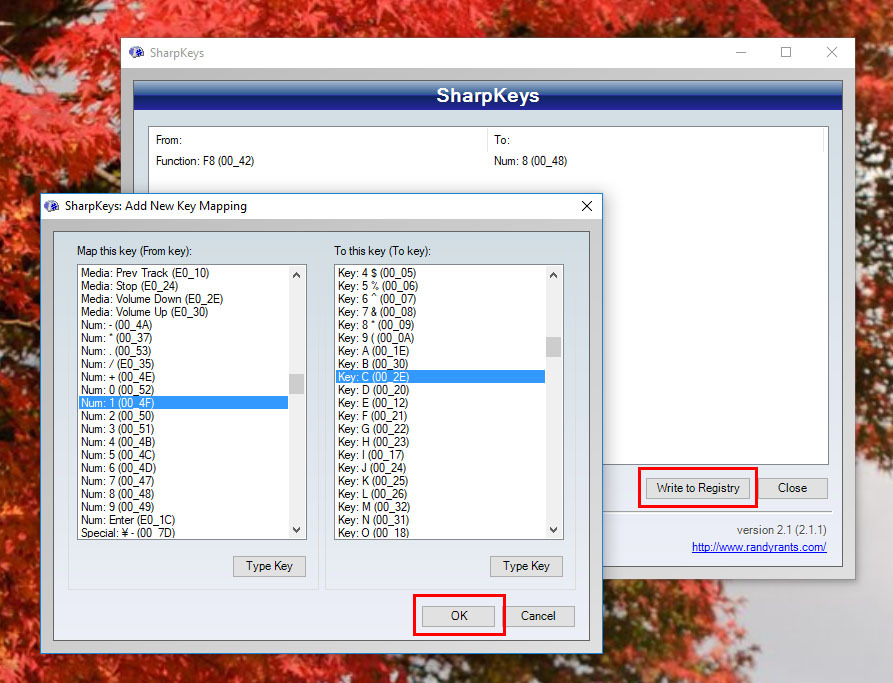Open the randyrants.com website link
893x683 pixels.
coord(758,547)
